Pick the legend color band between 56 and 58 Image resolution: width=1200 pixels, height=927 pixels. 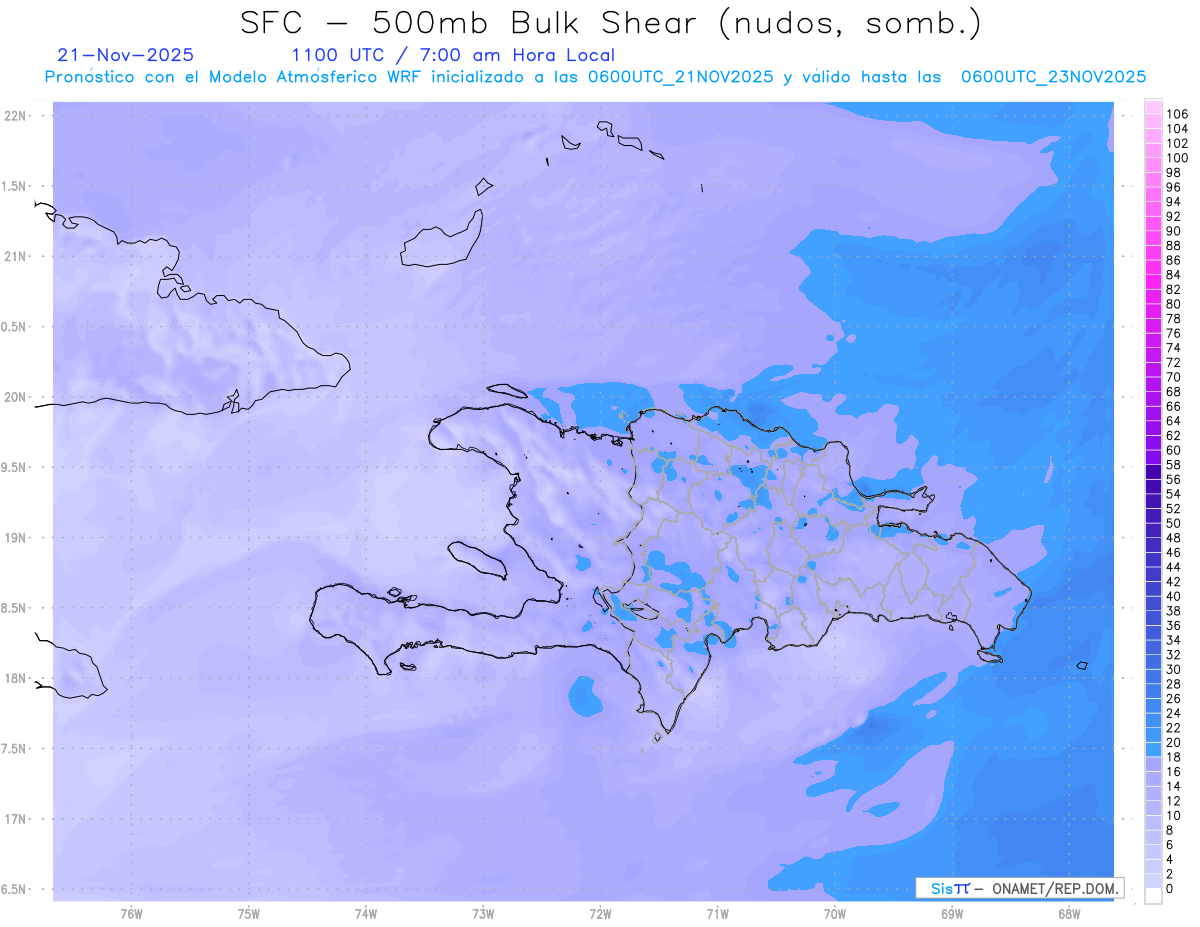(x=1153, y=472)
